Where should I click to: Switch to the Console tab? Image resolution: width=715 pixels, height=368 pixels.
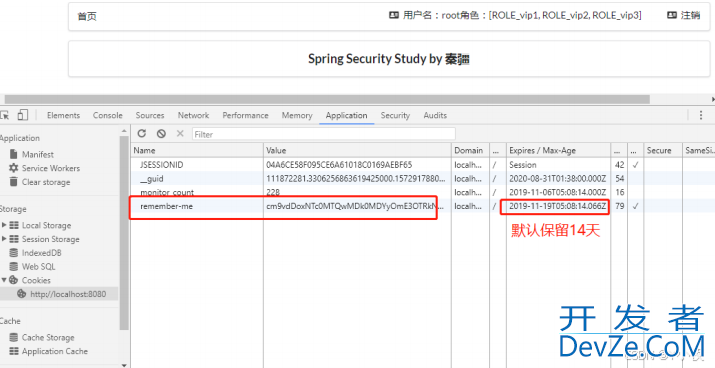pyautogui.click(x=108, y=115)
